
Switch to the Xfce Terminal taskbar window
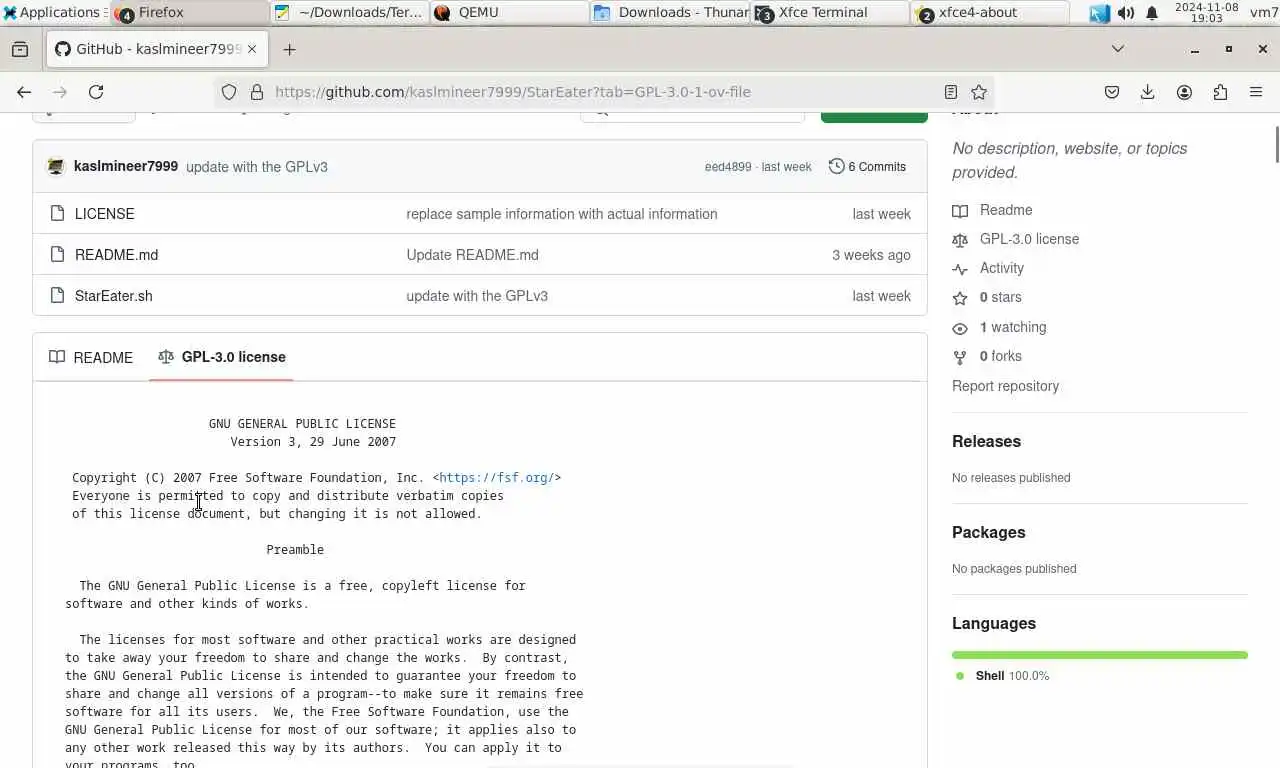click(830, 12)
